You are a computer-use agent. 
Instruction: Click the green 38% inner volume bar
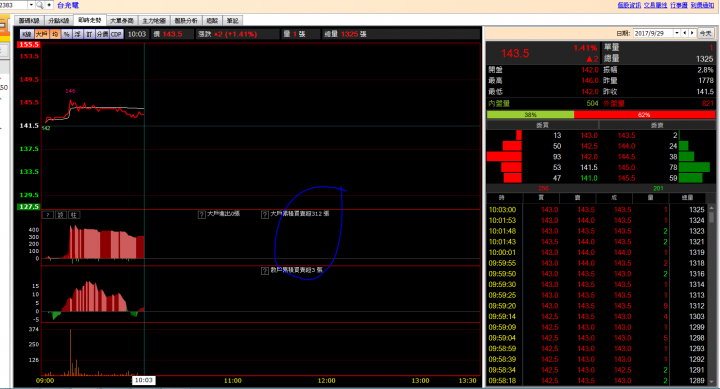click(x=530, y=114)
